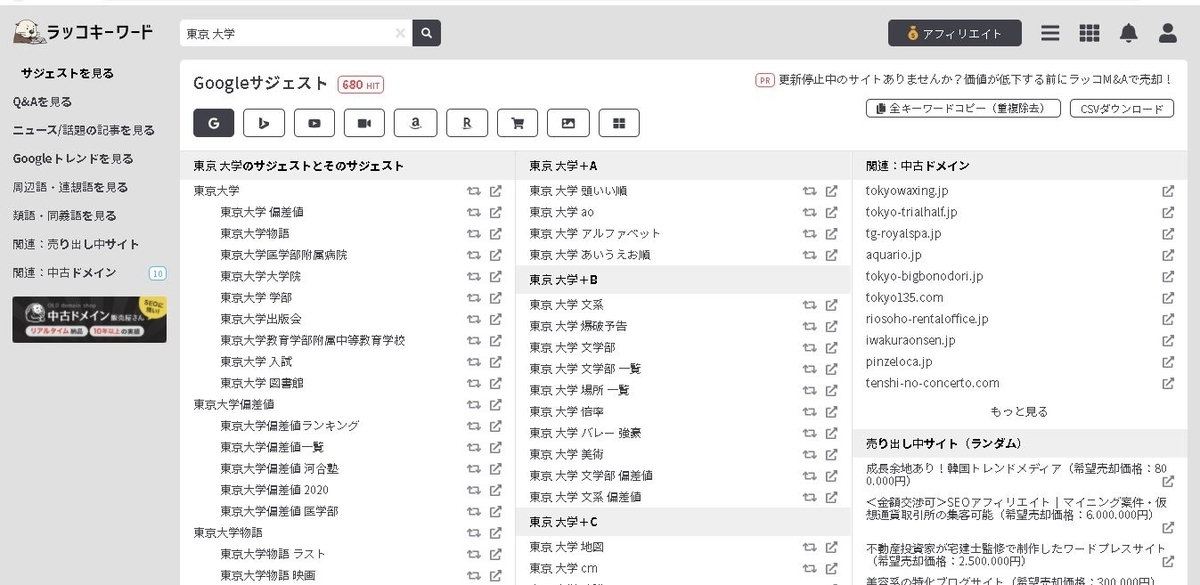Click the keyword 東京 大学 倍率
This screenshot has width=1200, height=585.
click(x=567, y=411)
